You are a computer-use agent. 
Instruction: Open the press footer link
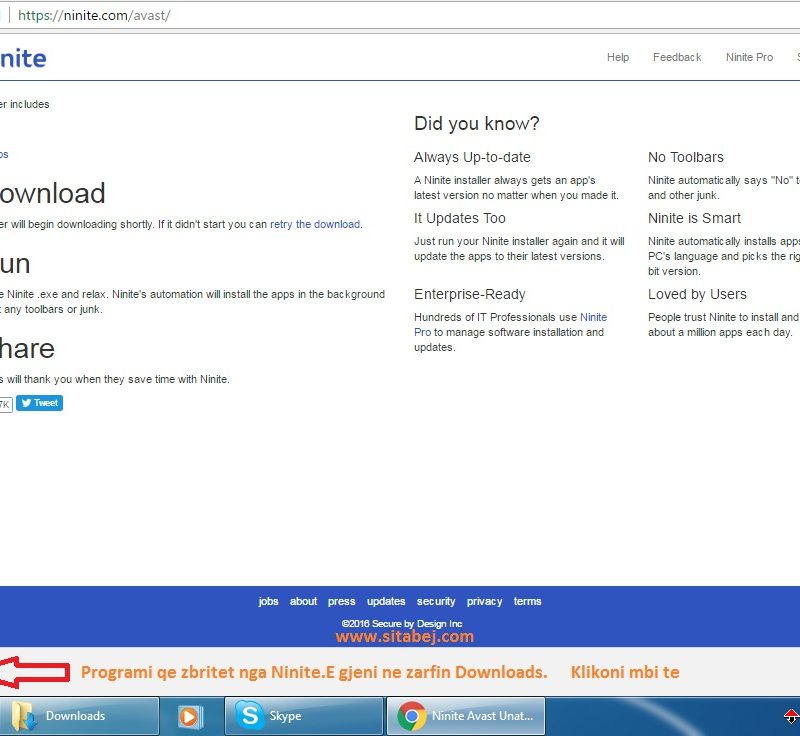342,601
